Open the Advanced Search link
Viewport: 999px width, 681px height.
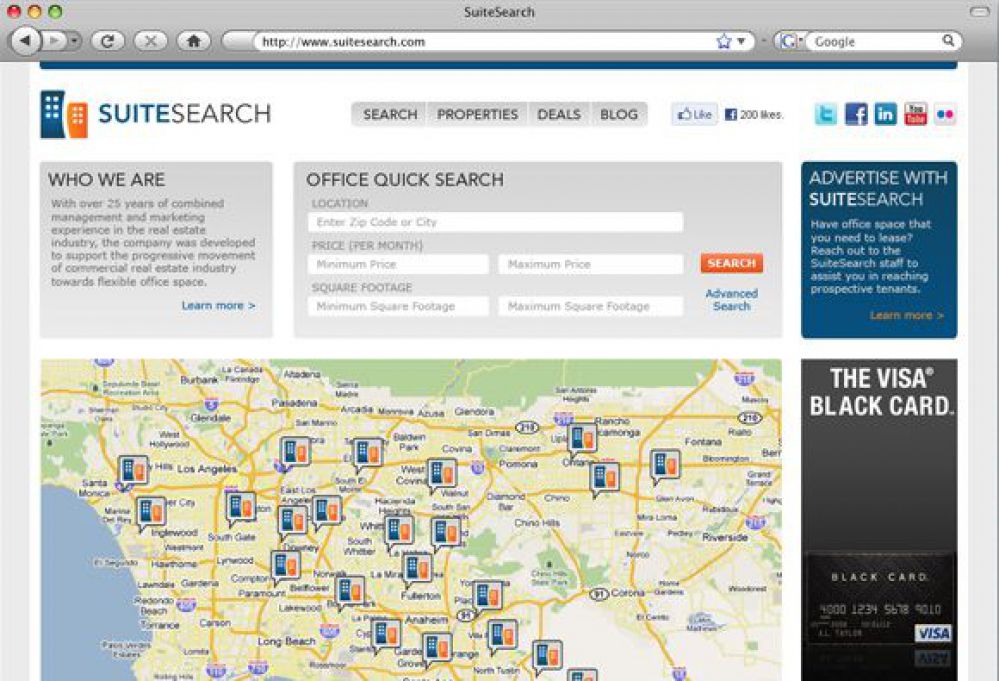[x=731, y=300]
